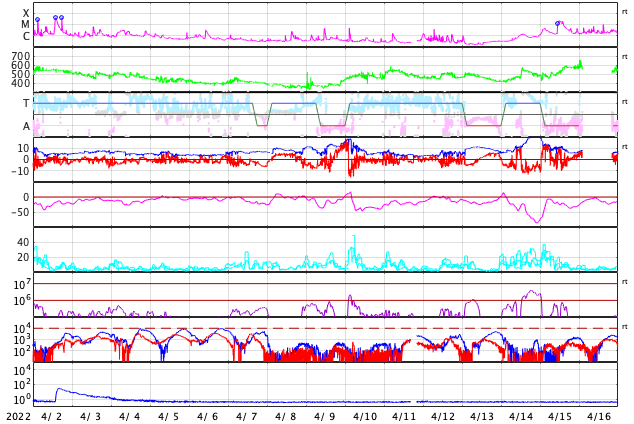Image resolution: width=634 pixels, height=424 pixels.
Task: Select the 4/15 date label
Action: click(559, 416)
